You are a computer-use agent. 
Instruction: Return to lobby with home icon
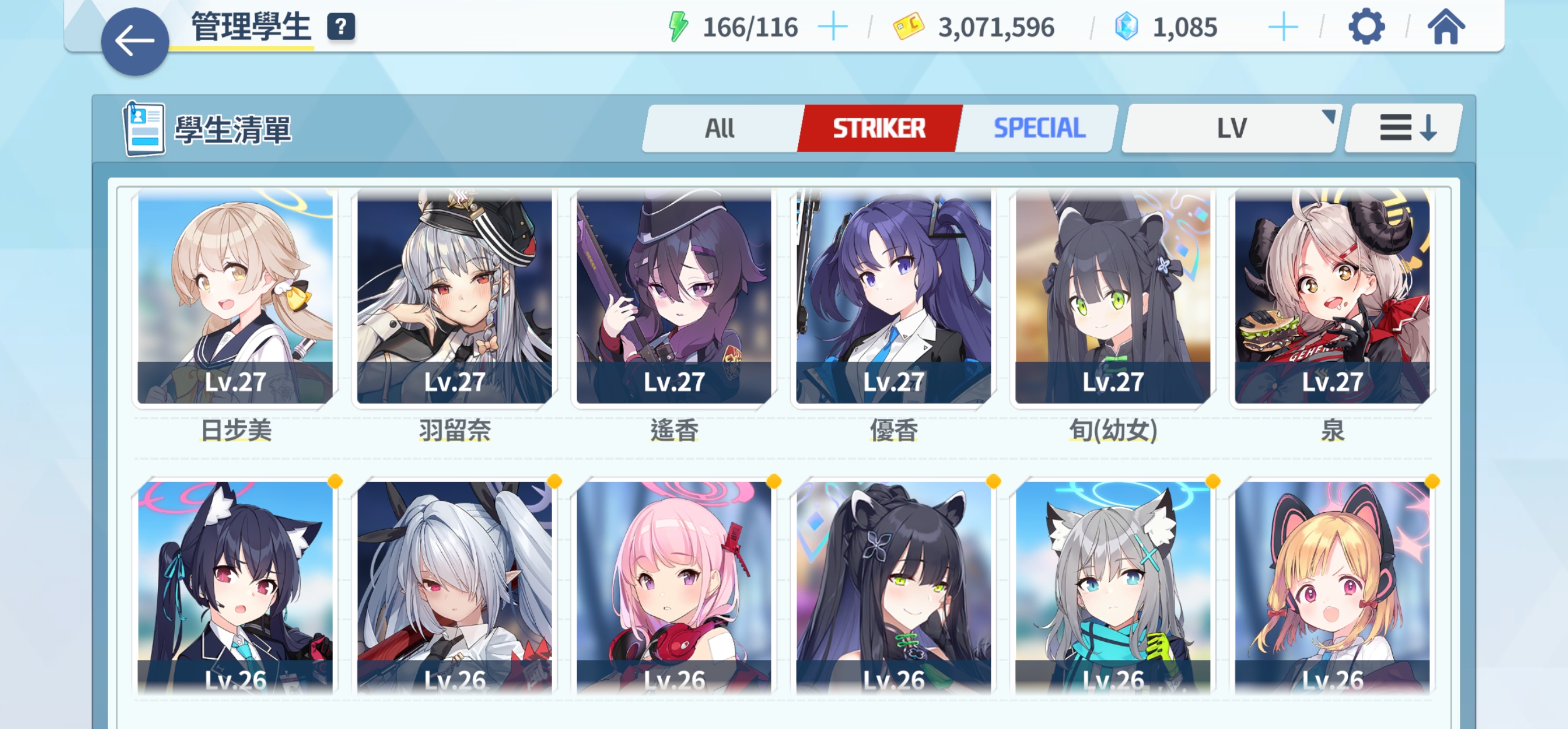tap(1446, 27)
